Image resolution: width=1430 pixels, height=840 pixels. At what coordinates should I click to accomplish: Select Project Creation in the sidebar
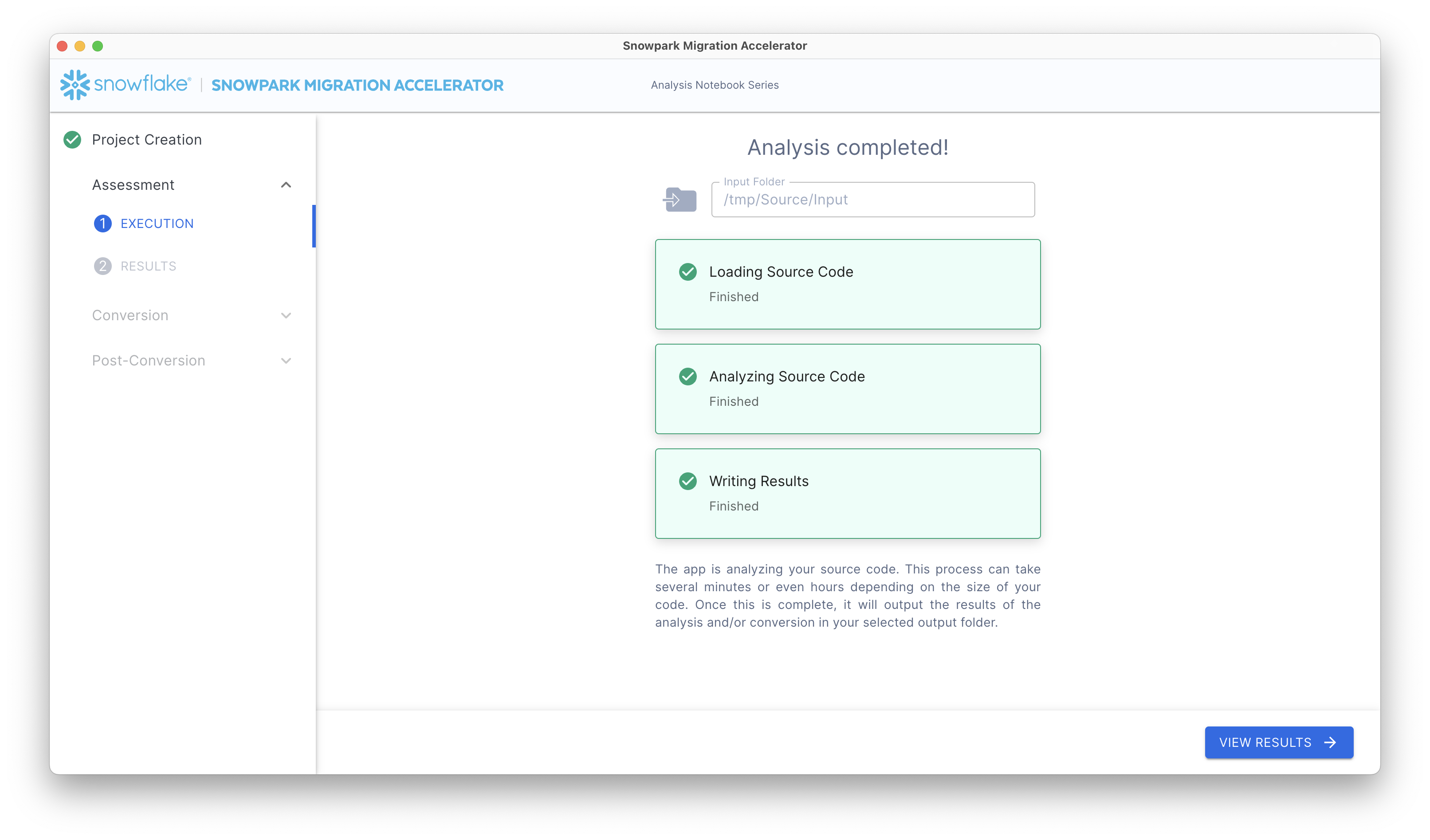coord(146,140)
